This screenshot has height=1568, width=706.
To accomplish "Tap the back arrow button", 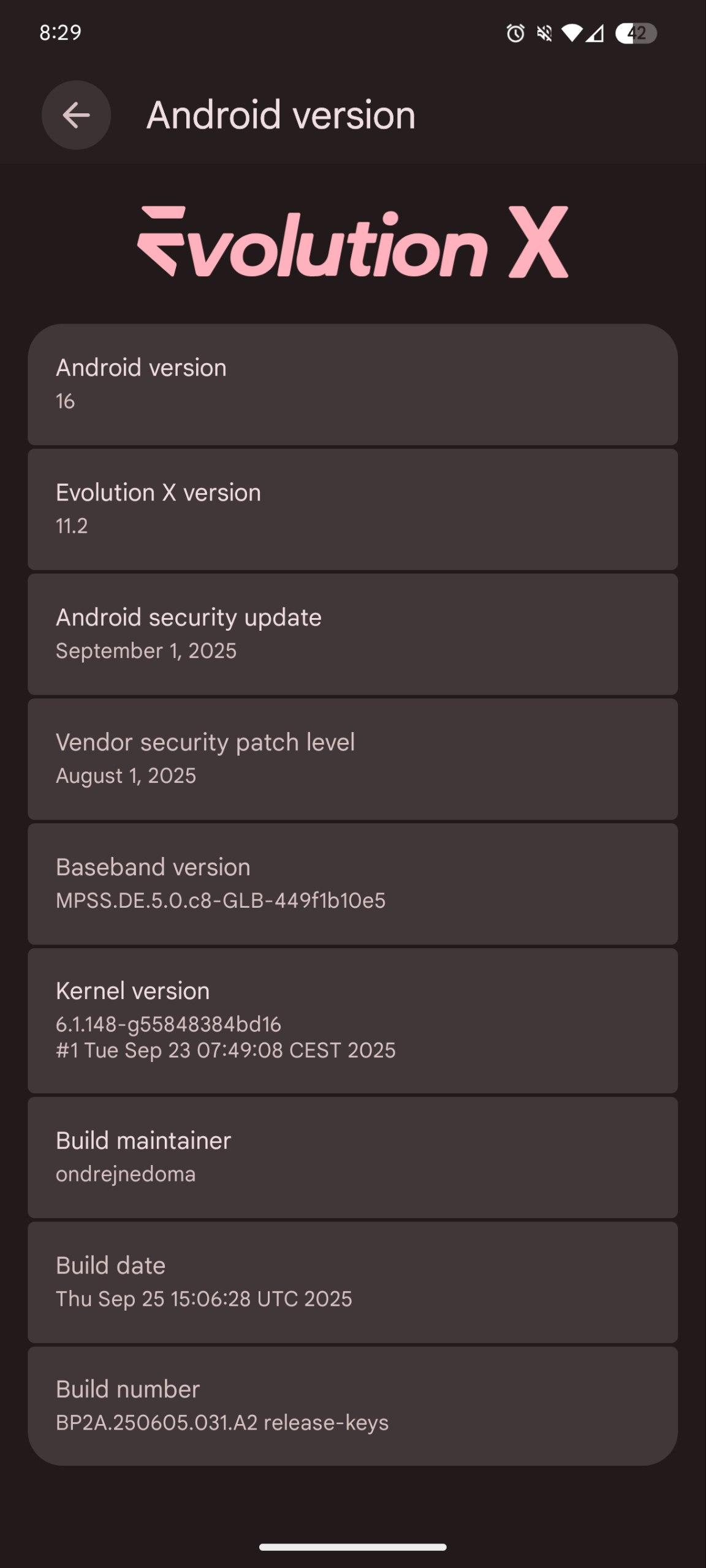I will click(76, 115).
